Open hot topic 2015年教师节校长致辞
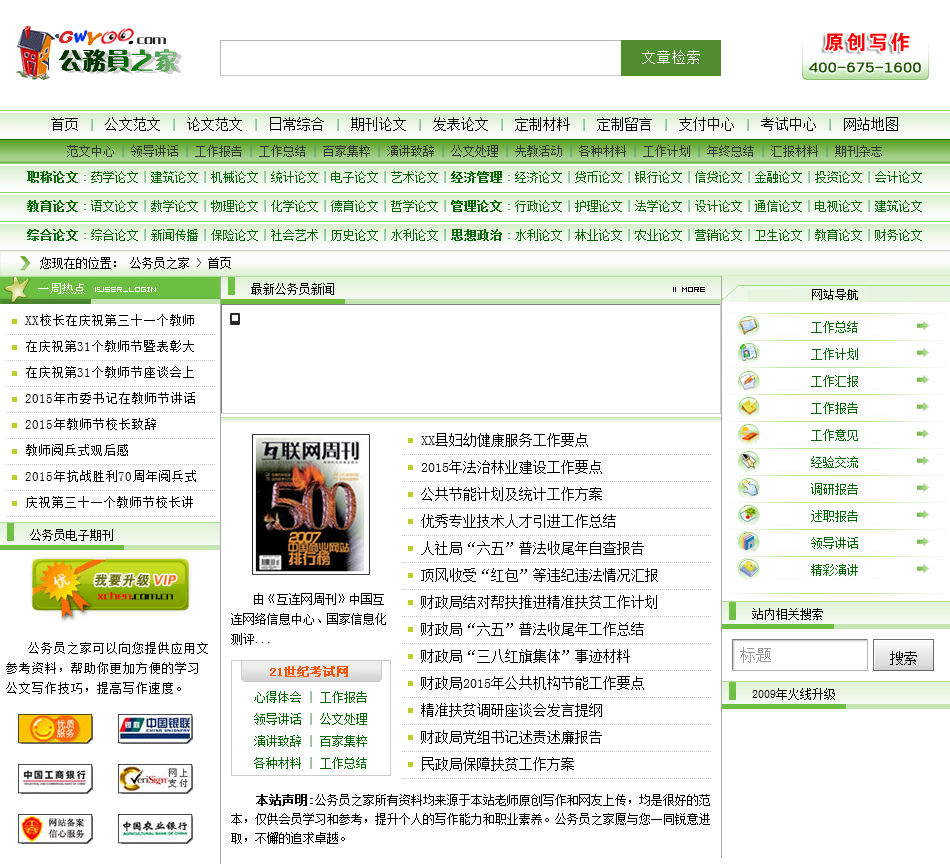Viewport: 950px width, 864px height. 91,424
